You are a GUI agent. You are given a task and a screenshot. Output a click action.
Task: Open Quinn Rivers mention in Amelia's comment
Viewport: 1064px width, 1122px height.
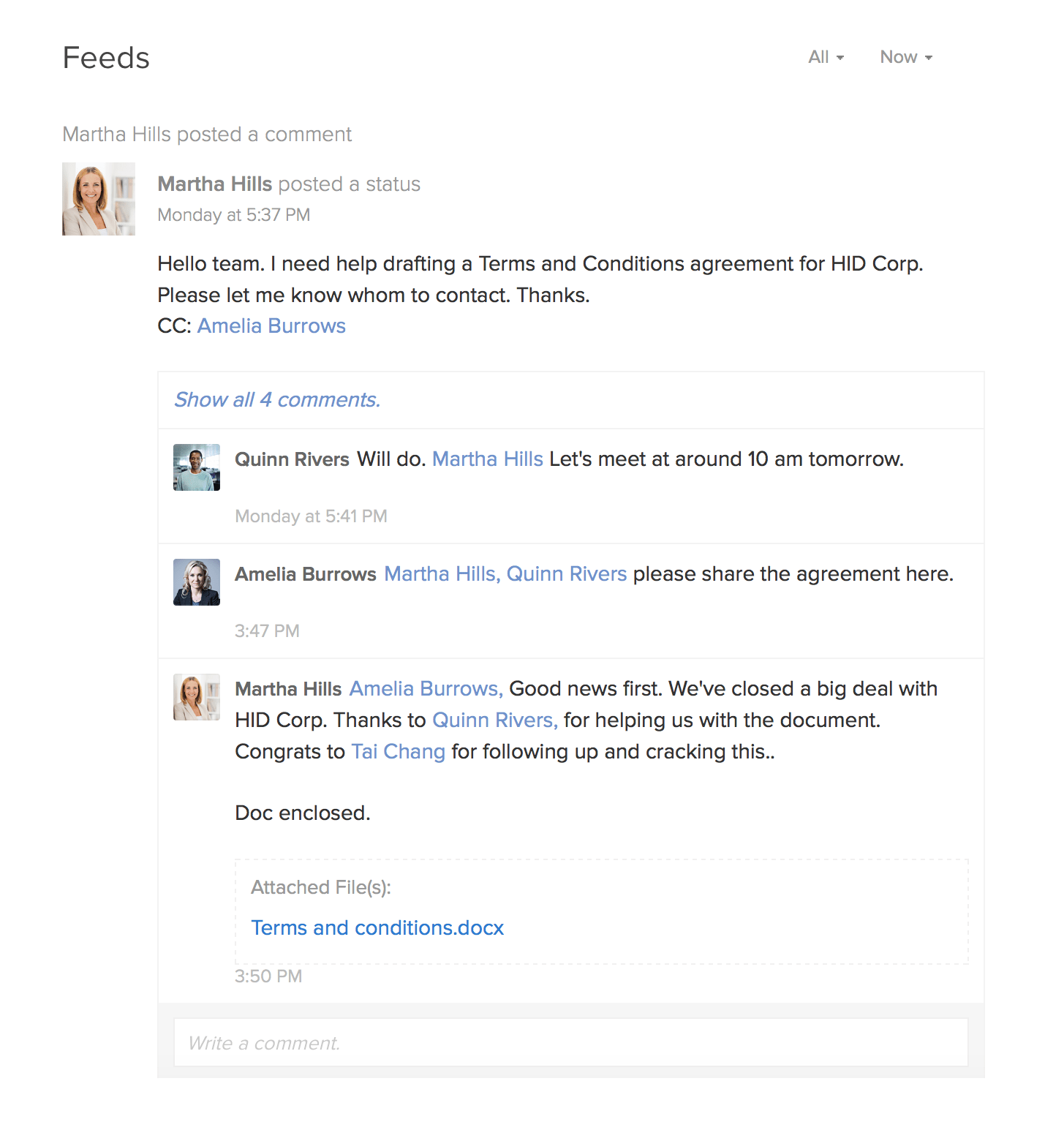point(567,573)
